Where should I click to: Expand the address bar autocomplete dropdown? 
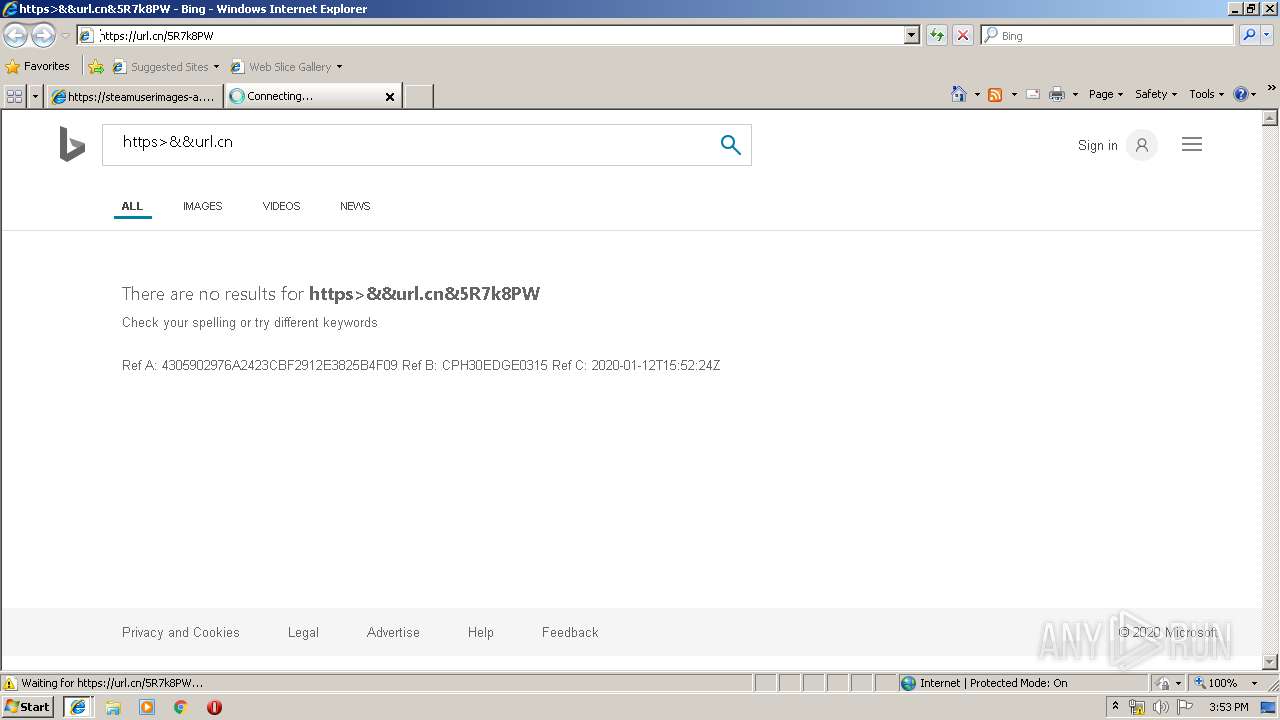911,35
